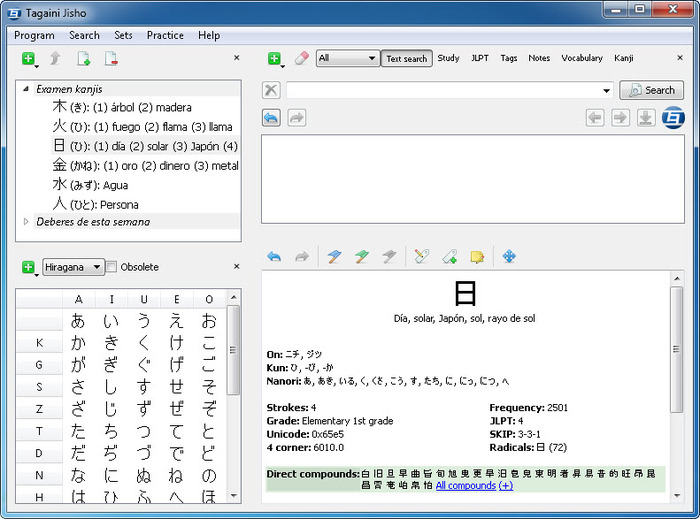Select the 火 fuego flama entry
This screenshot has width=700, height=519.
[x=142, y=127]
